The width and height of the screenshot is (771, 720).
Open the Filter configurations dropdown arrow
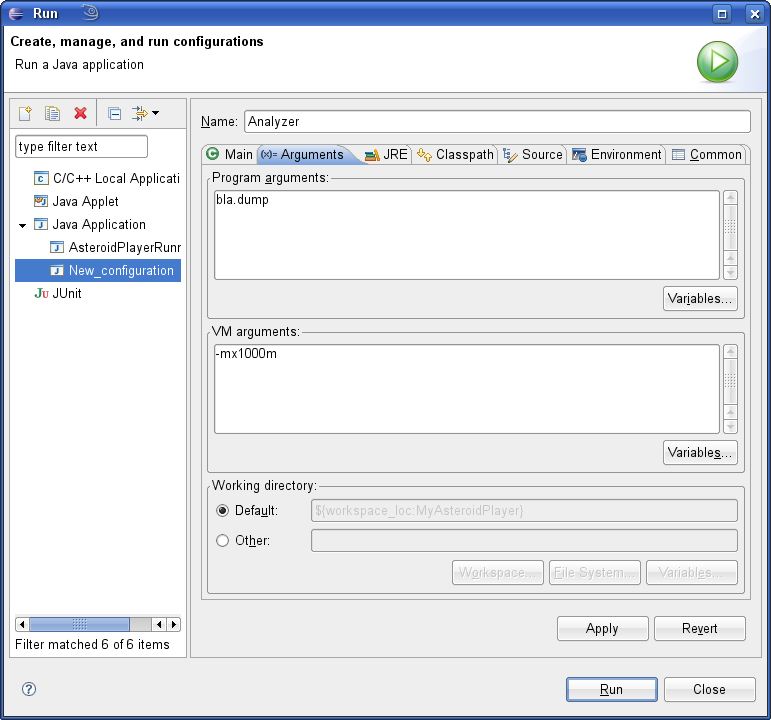click(x=155, y=113)
